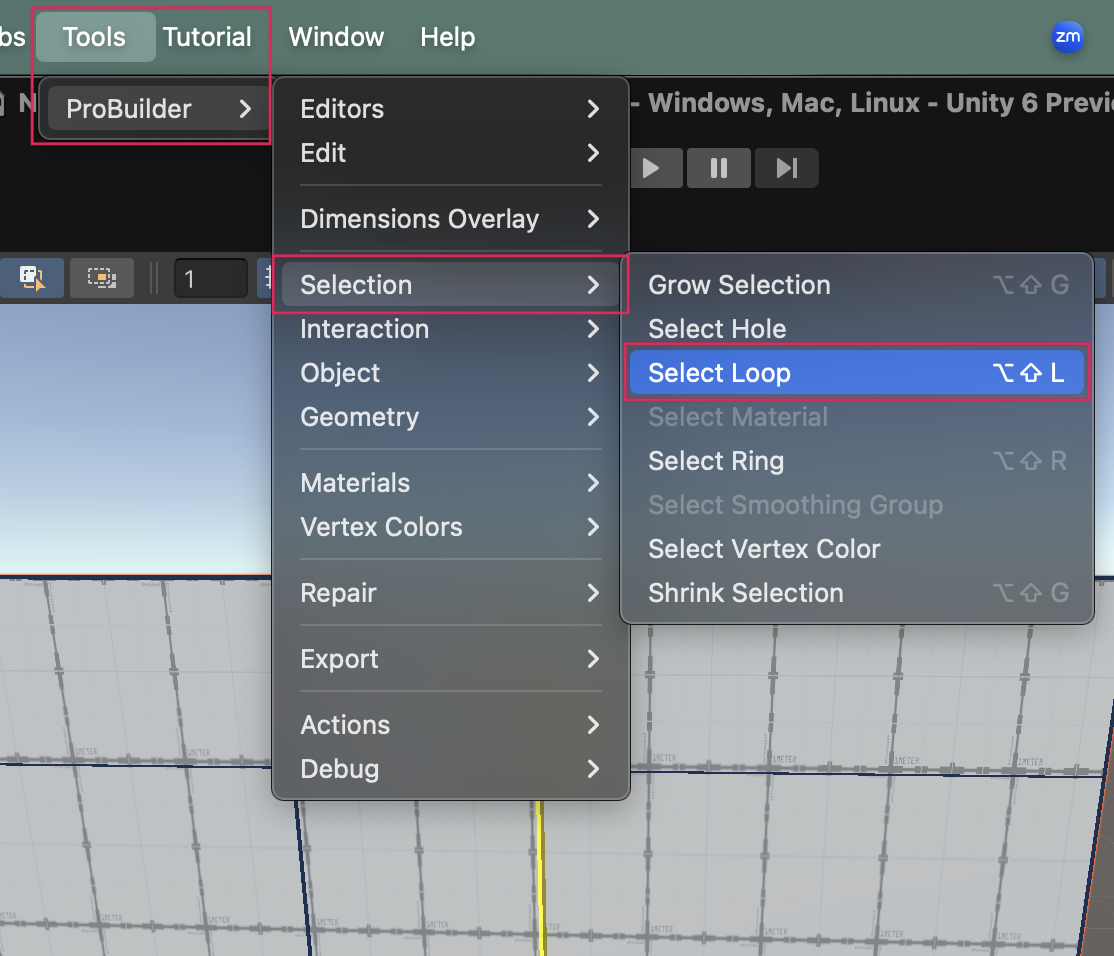Choose Select Loop

point(856,373)
